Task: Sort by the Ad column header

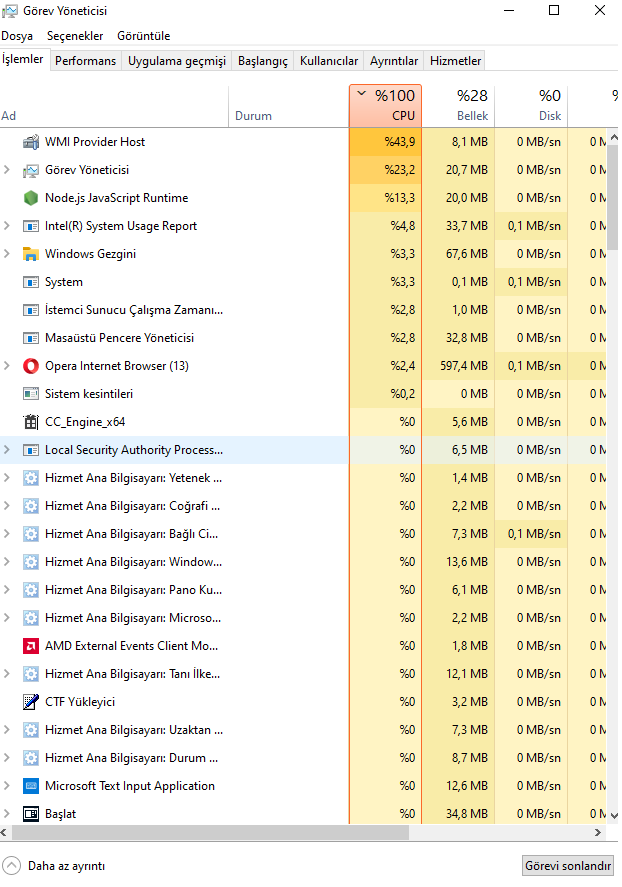Action: coord(114,106)
